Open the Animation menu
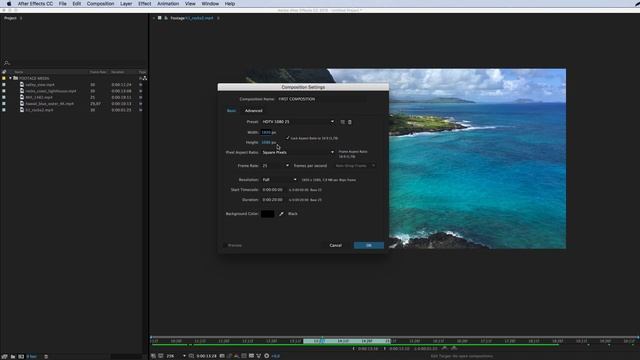This screenshot has height=360, width=640. (168, 4)
